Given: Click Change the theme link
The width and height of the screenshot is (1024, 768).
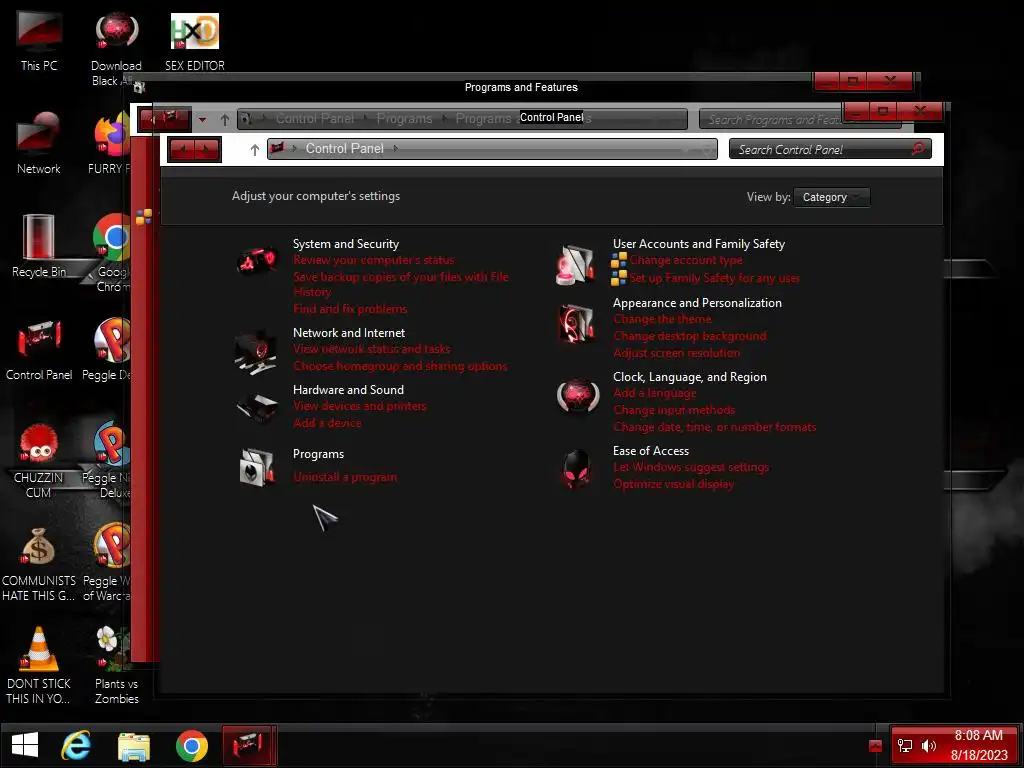Looking at the screenshot, I should pyautogui.click(x=662, y=319).
